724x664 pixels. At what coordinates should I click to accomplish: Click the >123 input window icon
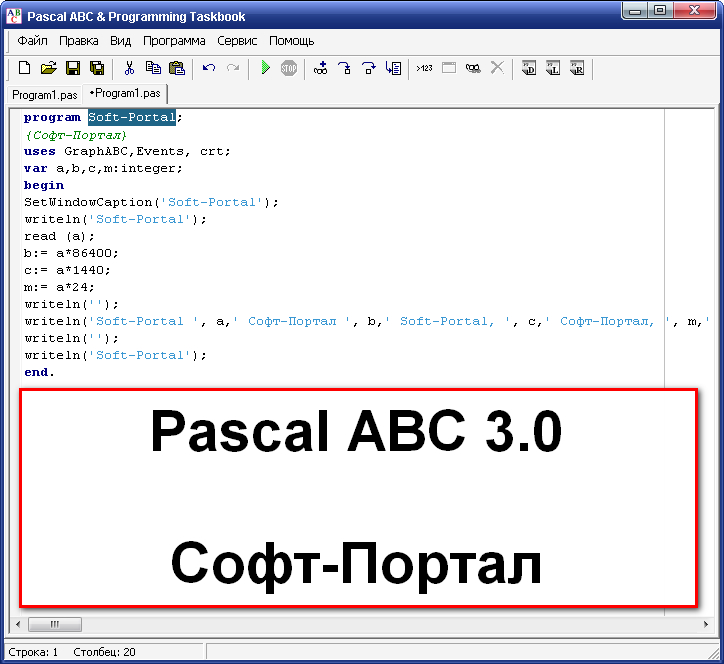[x=424, y=68]
